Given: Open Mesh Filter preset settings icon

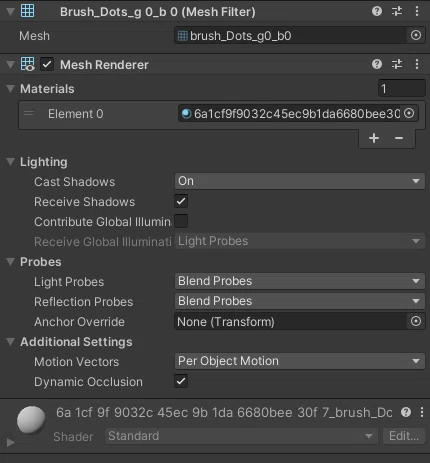Looking at the screenshot, I should coord(397,11).
